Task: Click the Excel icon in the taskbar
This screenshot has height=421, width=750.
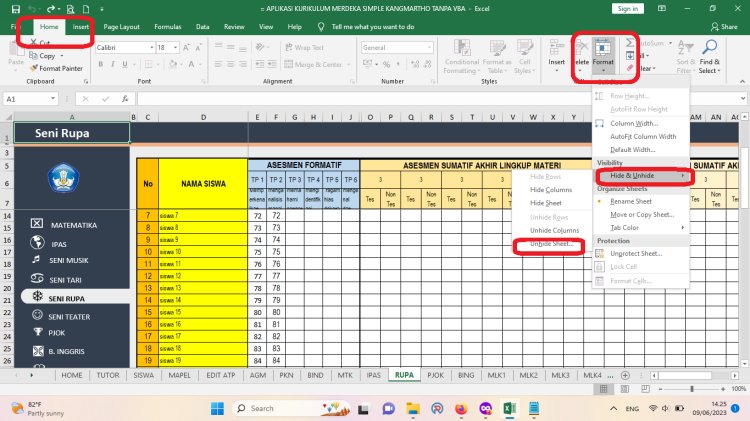Action: (508, 408)
